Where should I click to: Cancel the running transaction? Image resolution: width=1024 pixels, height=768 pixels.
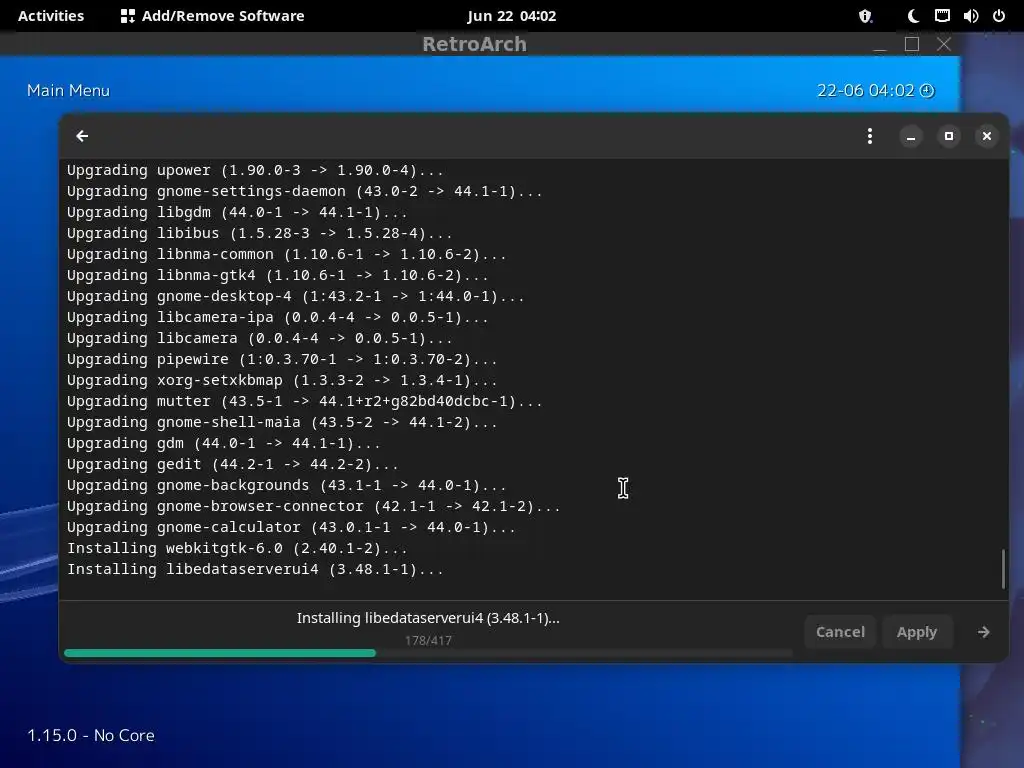840,632
